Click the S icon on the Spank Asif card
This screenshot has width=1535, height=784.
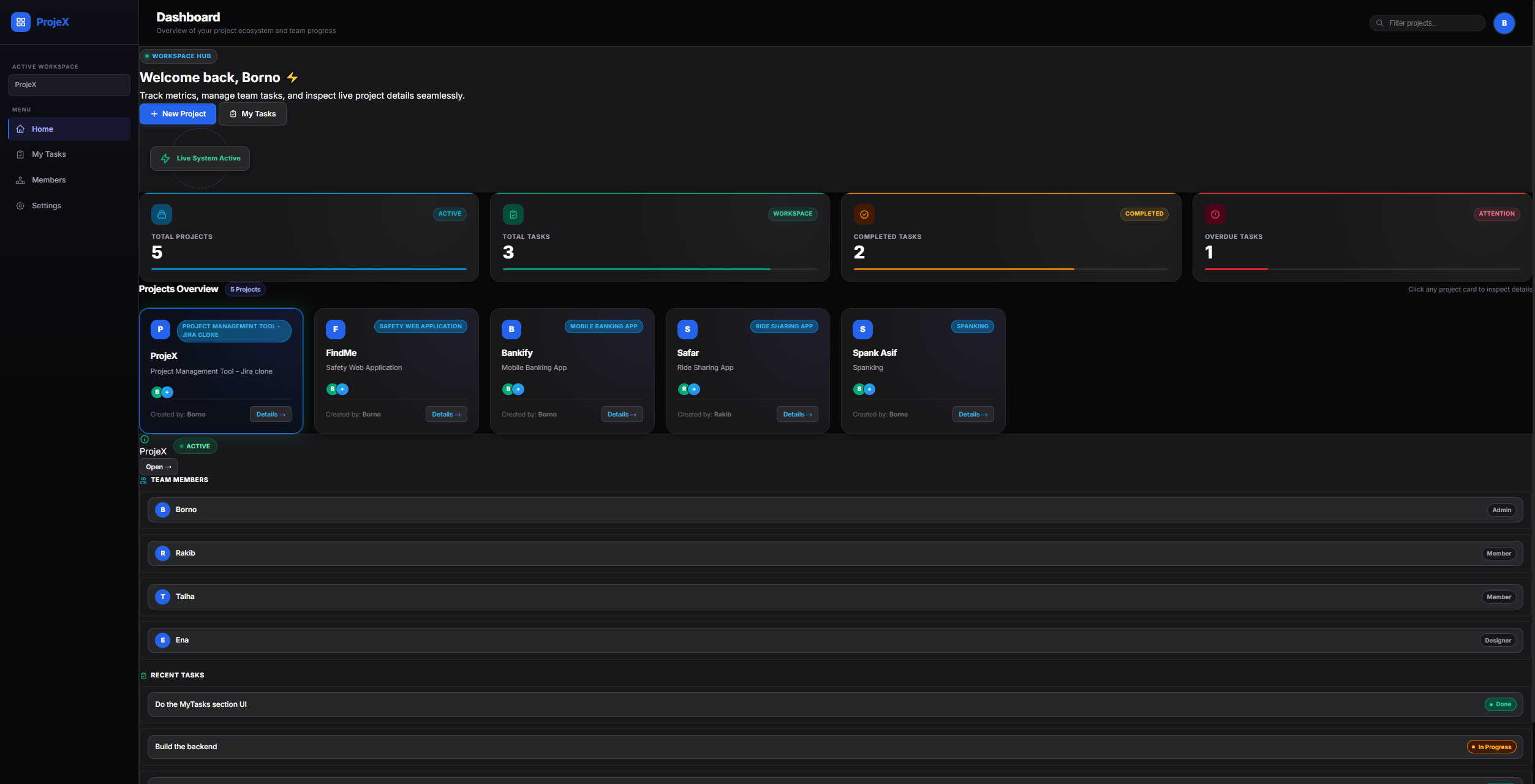point(862,330)
